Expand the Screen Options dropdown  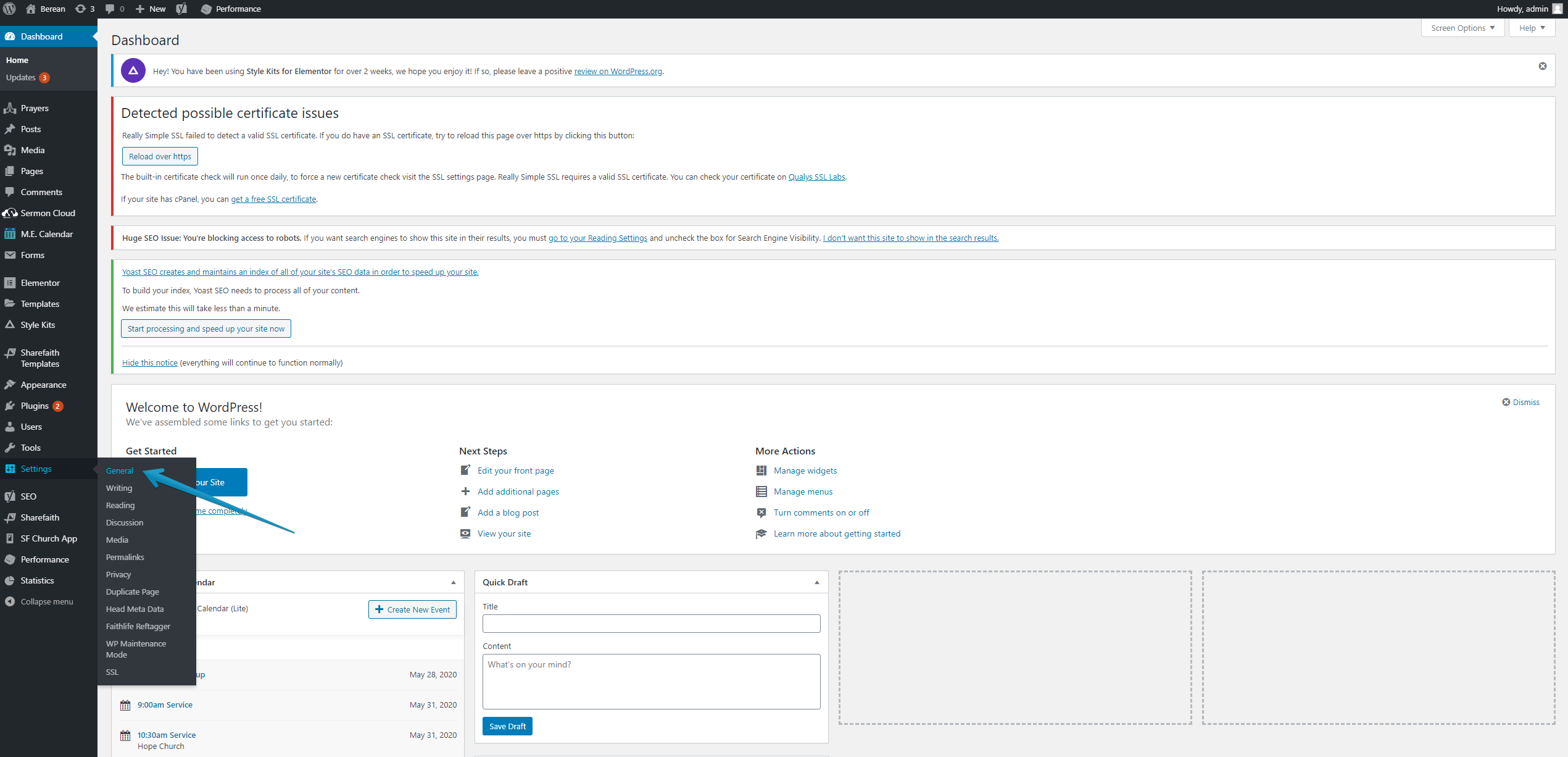1462,28
